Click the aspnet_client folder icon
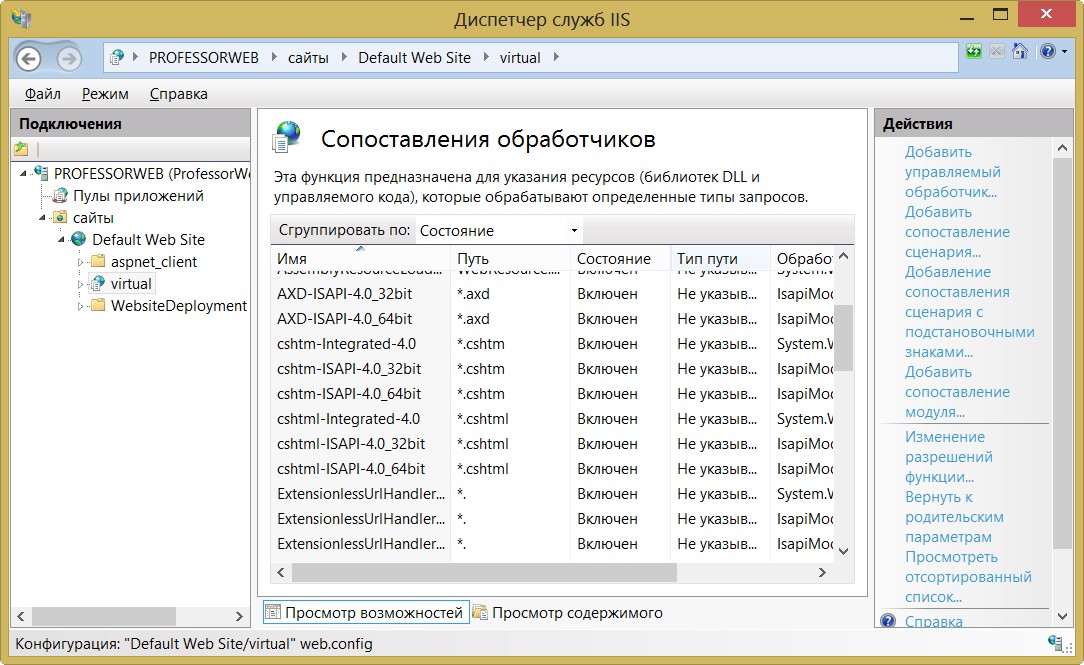This screenshot has width=1084, height=665. click(x=98, y=261)
